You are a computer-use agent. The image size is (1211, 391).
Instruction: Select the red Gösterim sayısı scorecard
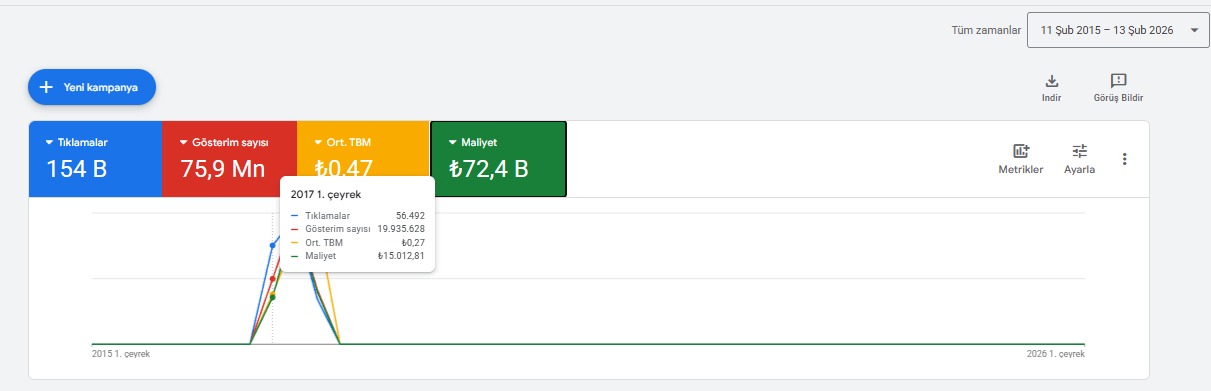229,158
